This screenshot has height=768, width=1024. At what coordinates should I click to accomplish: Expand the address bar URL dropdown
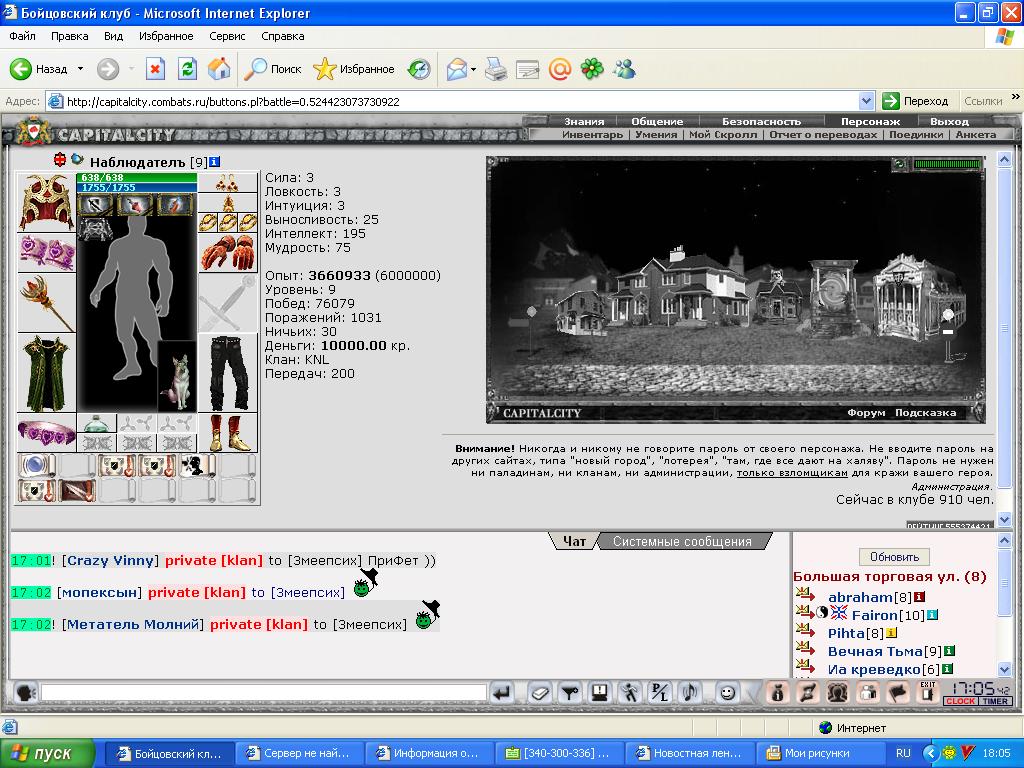[866, 101]
